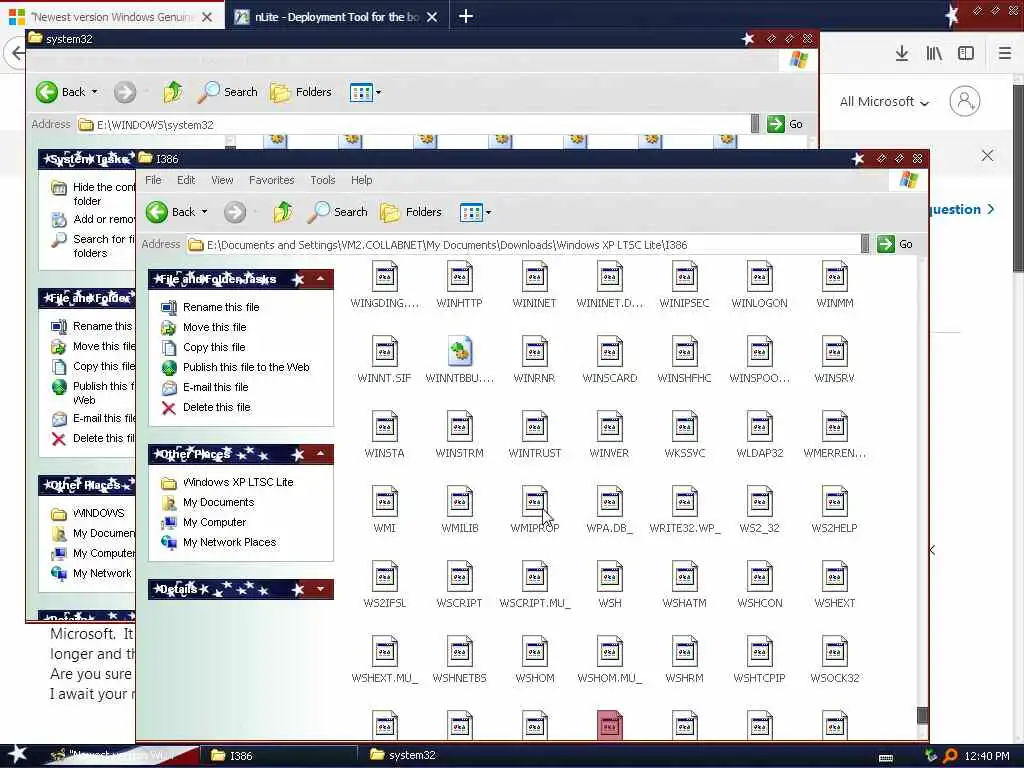Select the WMIPROP file icon

pos(535,502)
